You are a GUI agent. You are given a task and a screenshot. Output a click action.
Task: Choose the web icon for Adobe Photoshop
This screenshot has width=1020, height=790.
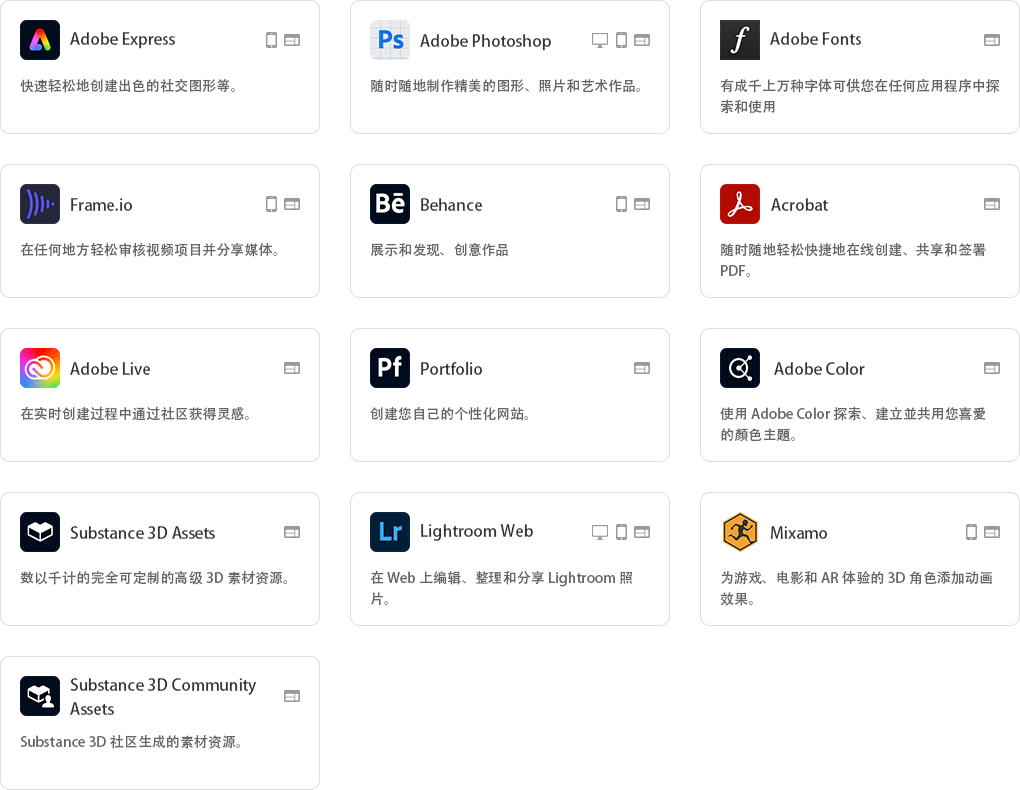click(642, 40)
